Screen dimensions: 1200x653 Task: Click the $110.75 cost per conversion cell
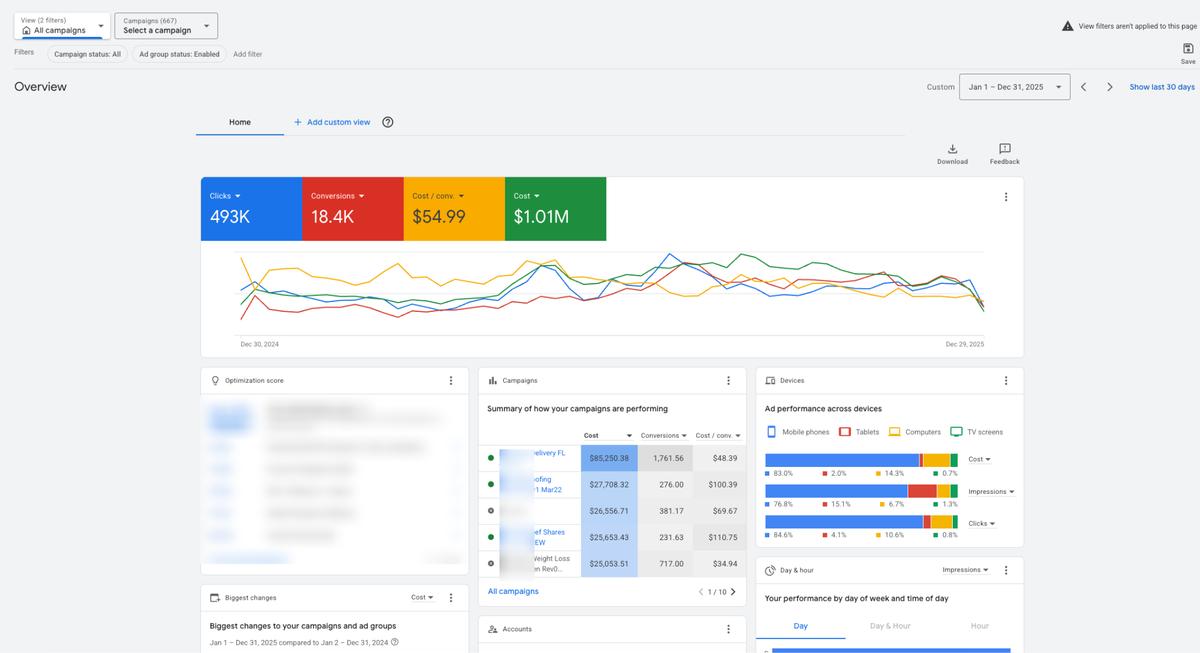[717, 537]
